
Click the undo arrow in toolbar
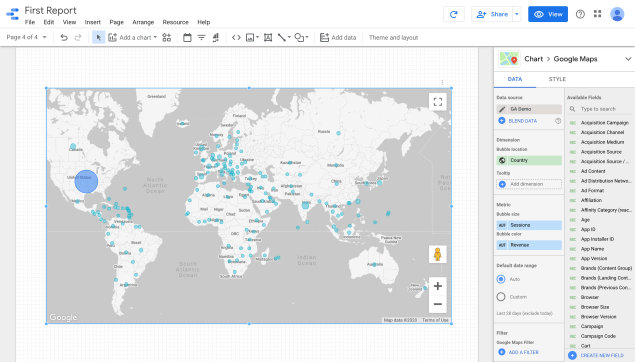point(64,38)
